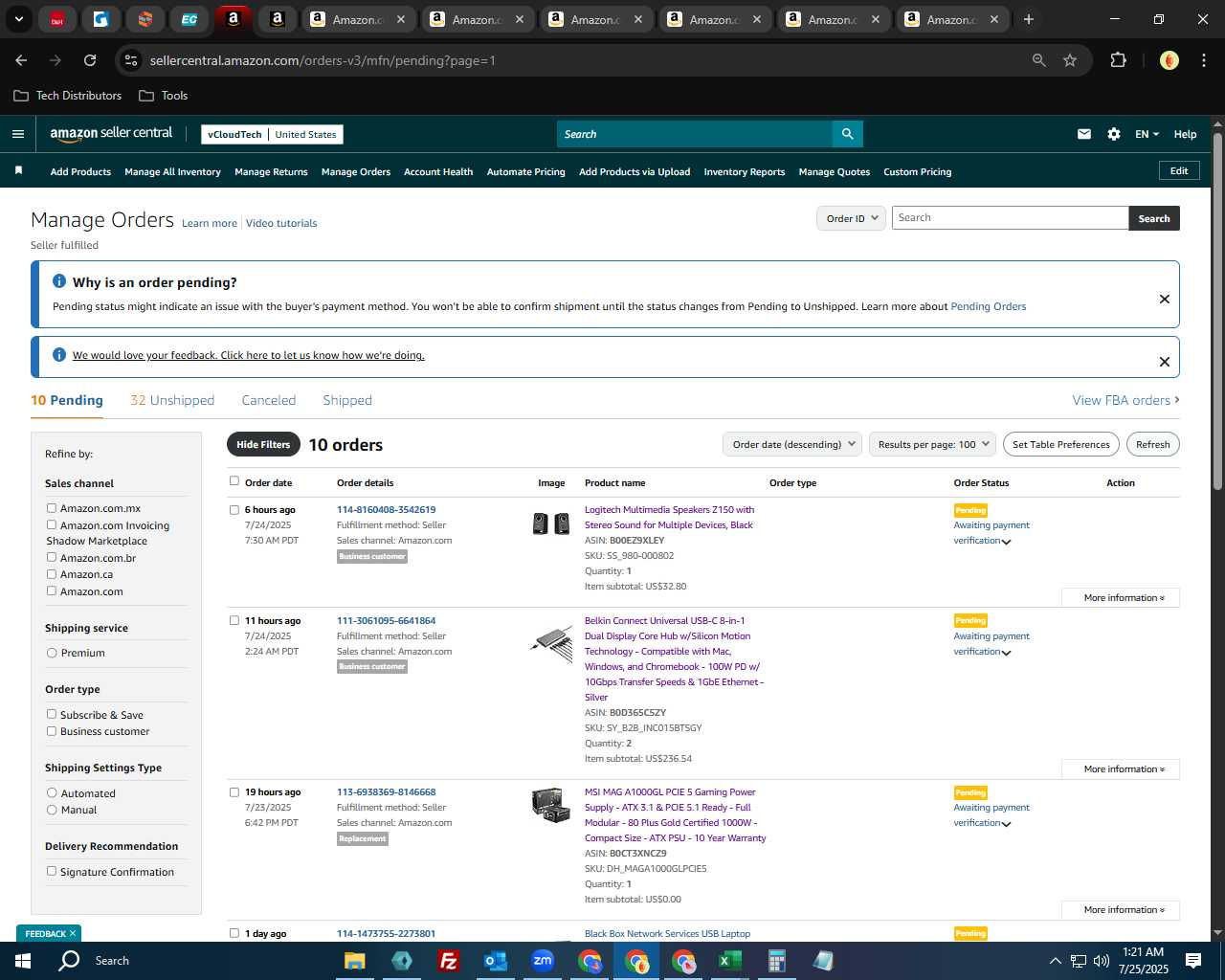The width and height of the screenshot is (1225, 980).
Task: Open FileZilla from the taskbar
Action: [448, 961]
